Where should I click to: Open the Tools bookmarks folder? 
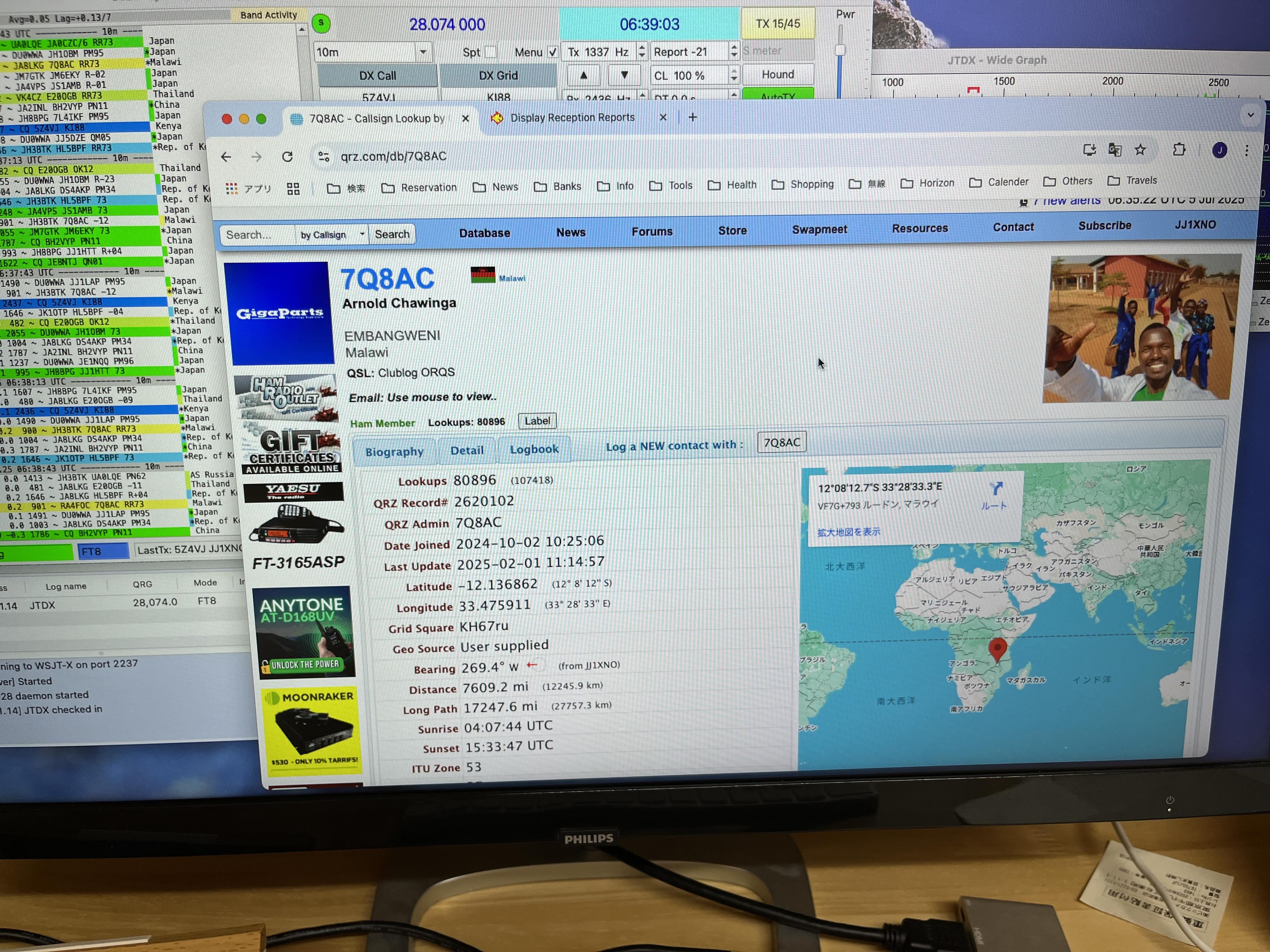[671, 185]
